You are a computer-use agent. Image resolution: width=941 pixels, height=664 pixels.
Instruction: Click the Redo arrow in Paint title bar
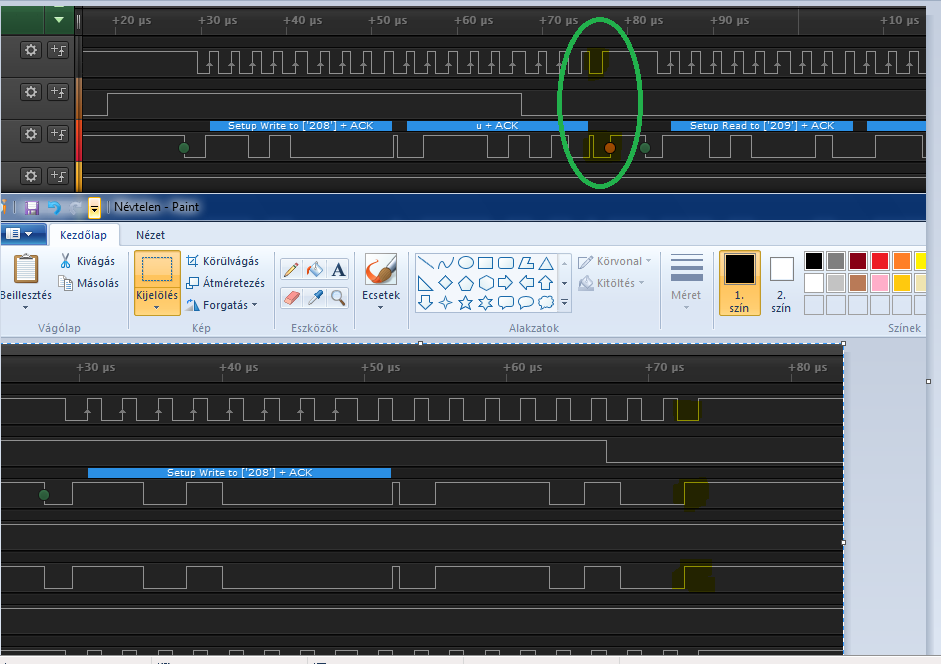coord(75,208)
